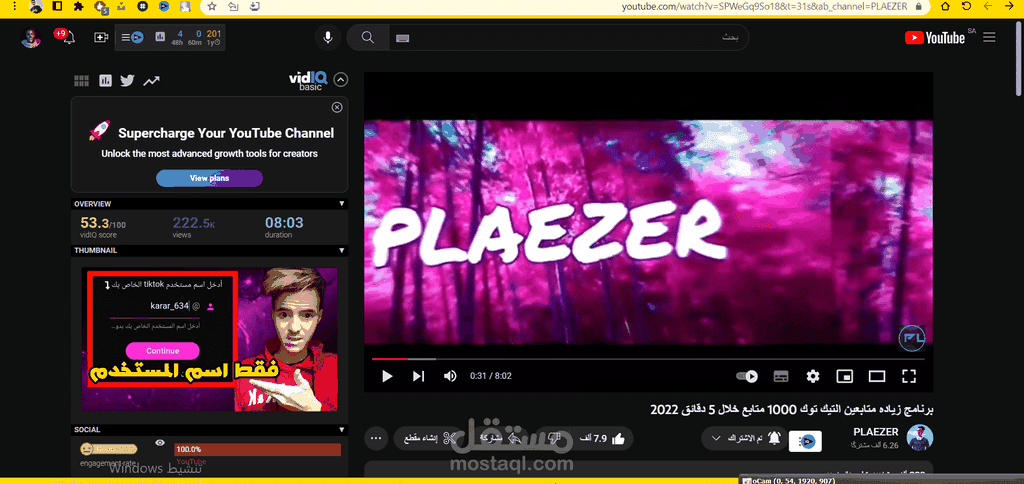Open the on-screen keyboard icon in the search box
This screenshot has width=1024, height=484.
pos(402,38)
